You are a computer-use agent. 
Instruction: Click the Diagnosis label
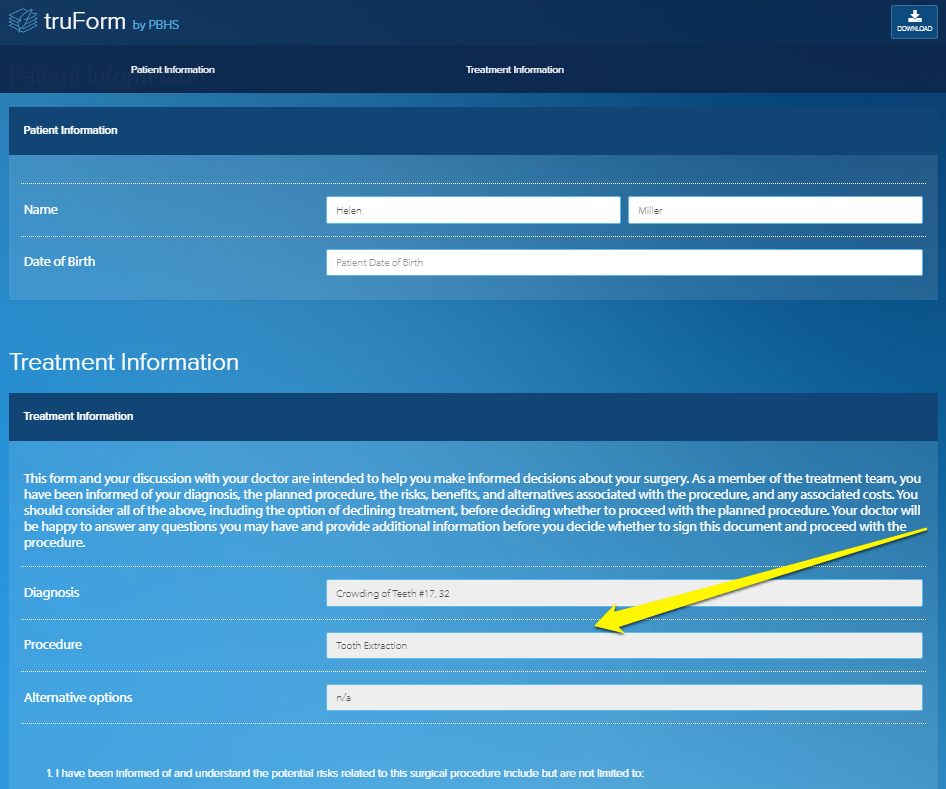coord(52,593)
